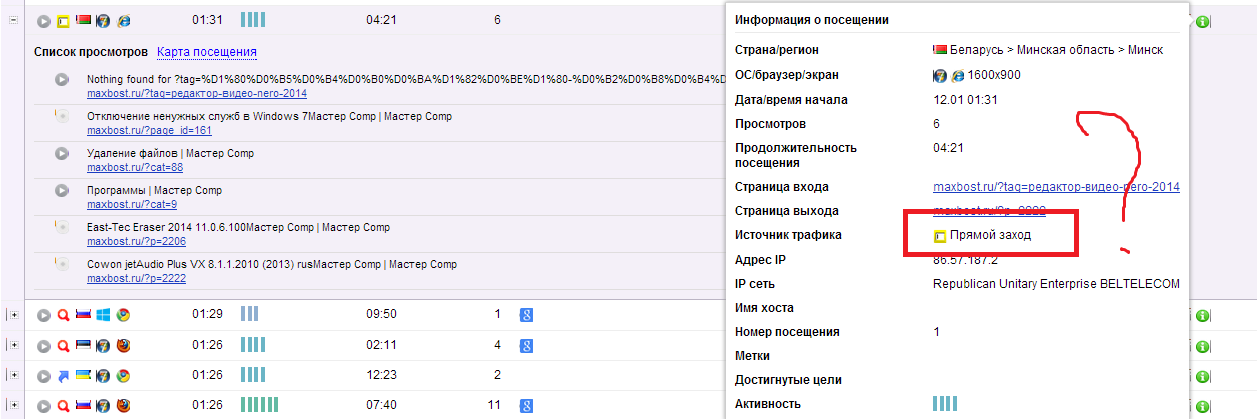Click the Belarus flag icon in first row
Viewport: 1257px width, 419px height.
click(83, 20)
